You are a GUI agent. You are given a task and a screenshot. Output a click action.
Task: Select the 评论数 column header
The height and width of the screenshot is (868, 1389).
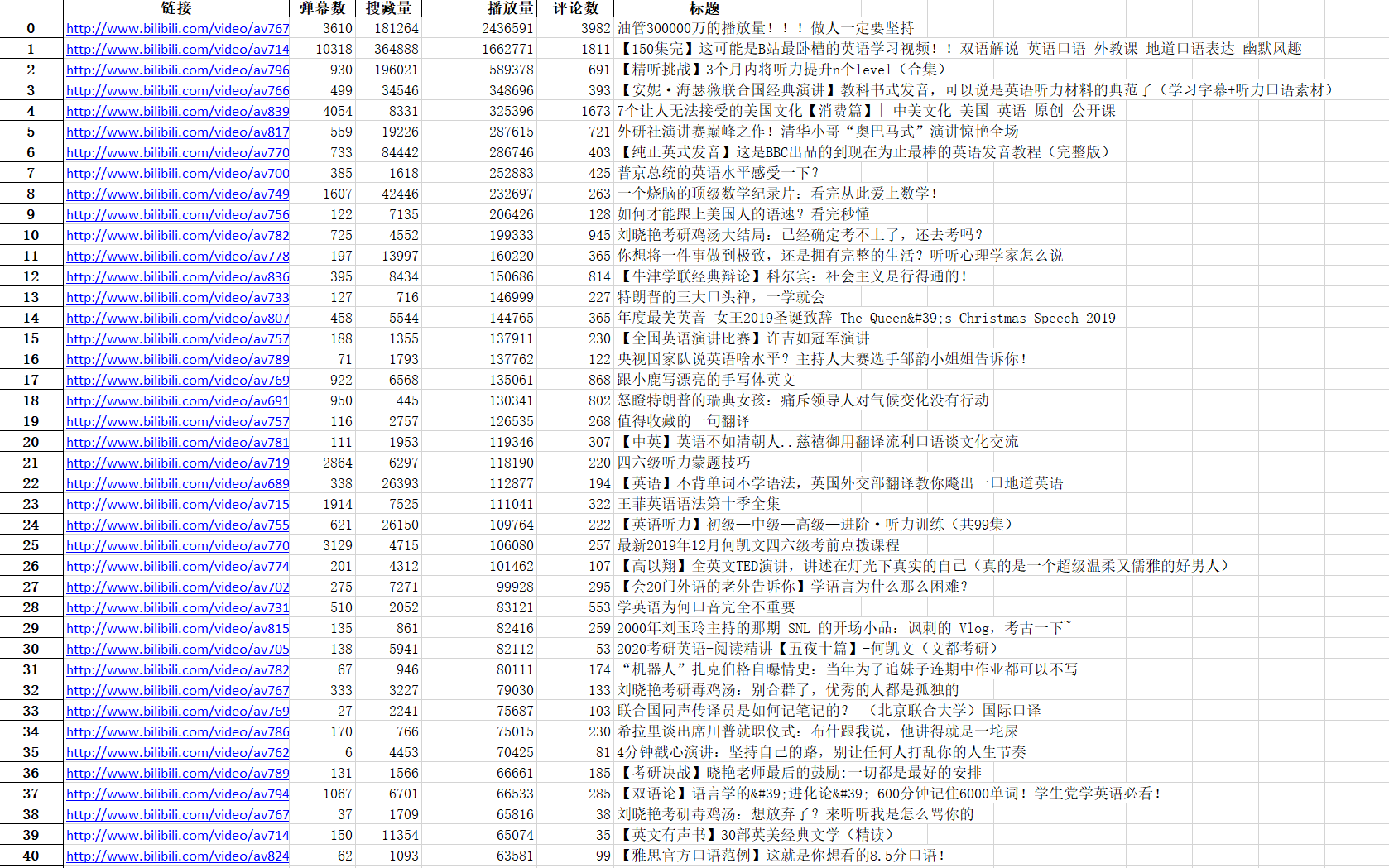(575, 8)
